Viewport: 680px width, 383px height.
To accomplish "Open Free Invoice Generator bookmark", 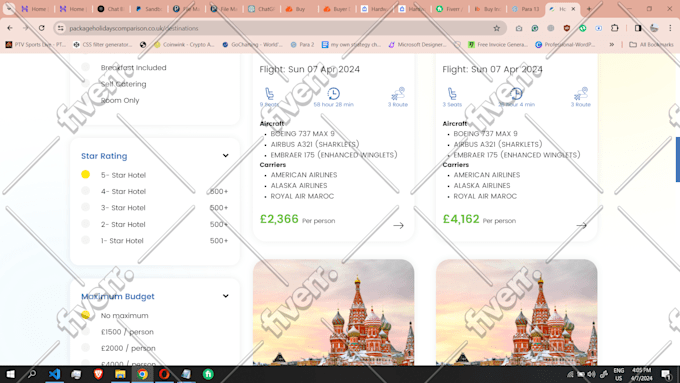I will [498, 44].
